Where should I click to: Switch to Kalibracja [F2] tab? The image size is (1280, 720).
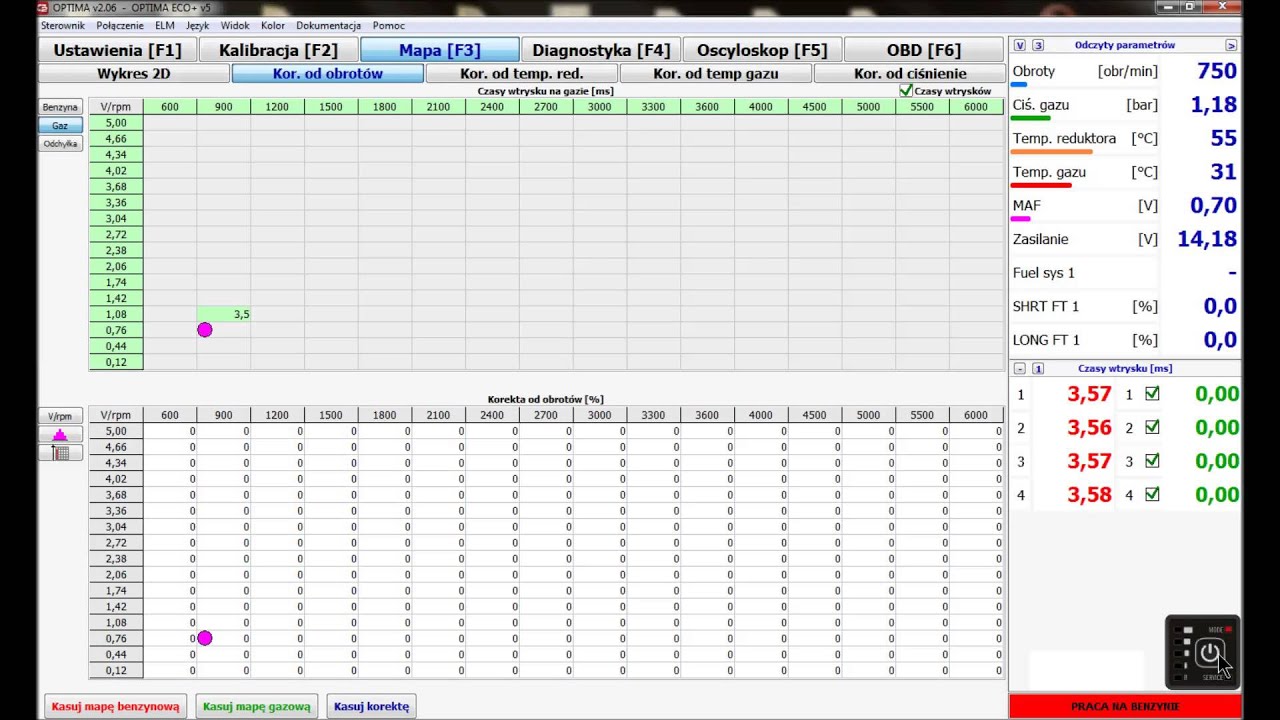[278, 50]
